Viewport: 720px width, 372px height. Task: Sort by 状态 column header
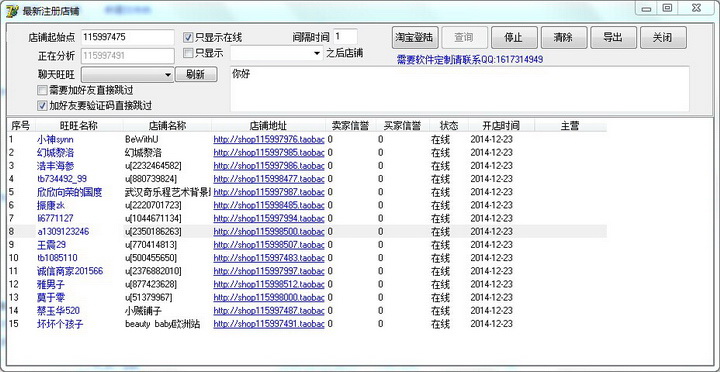(449, 126)
